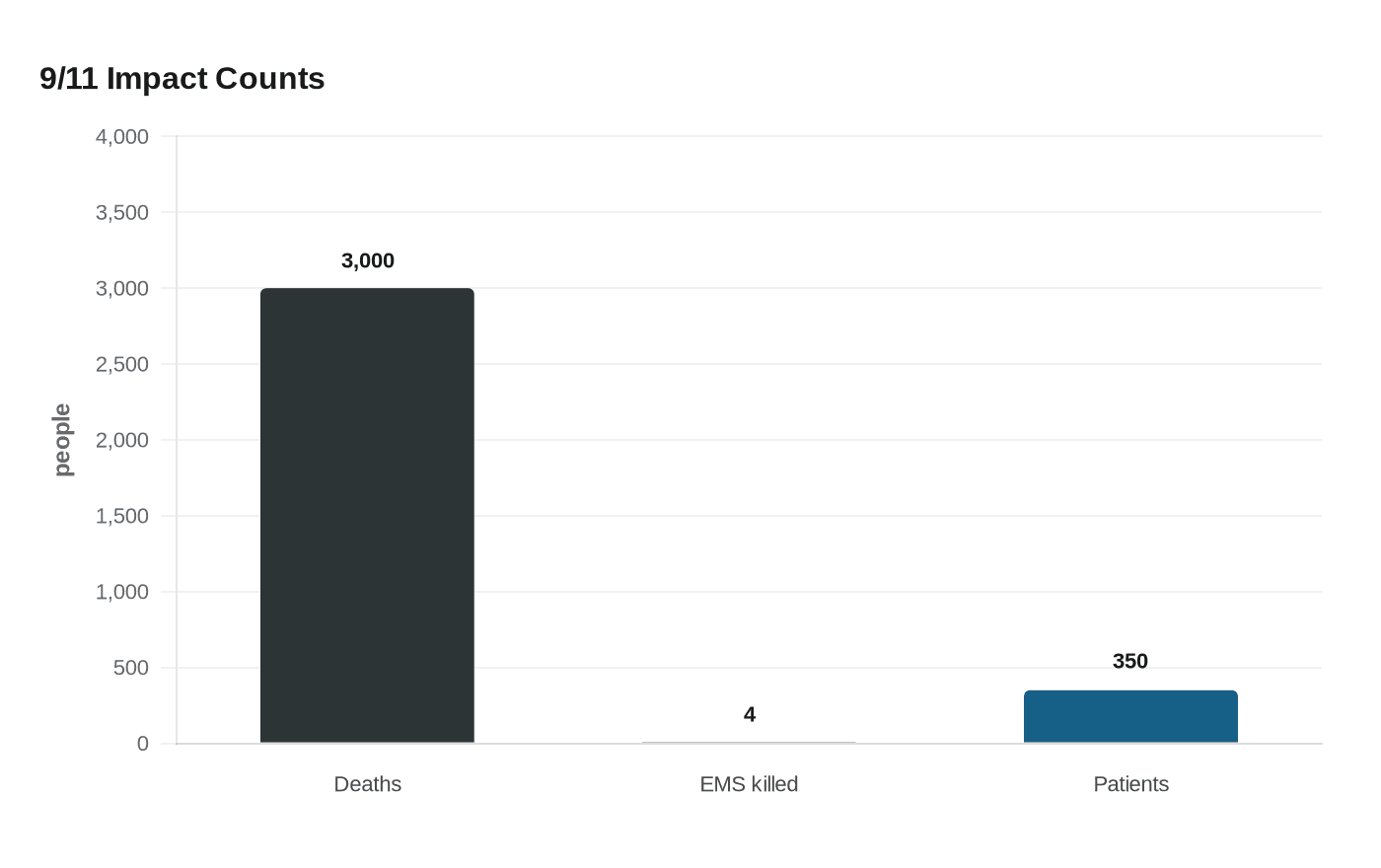Click the thin EMS killed bar
This screenshot has width=1381, height=868.
(x=749, y=743)
